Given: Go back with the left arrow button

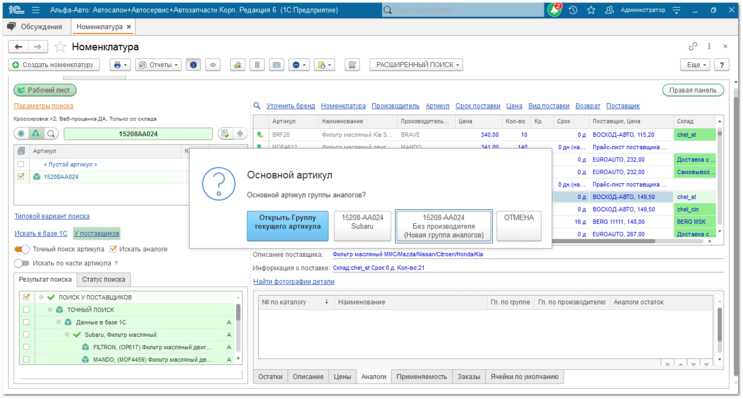Looking at the screenshot, I should coord(18,46).
